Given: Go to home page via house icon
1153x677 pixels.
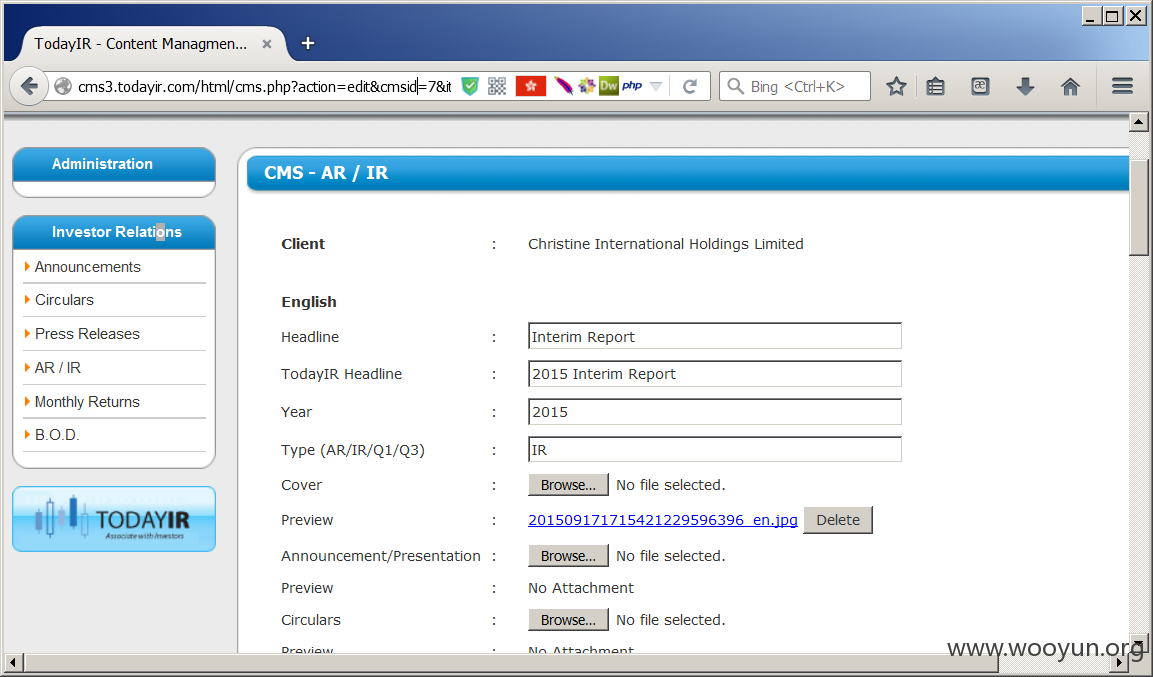Looking at the screenshot, I should point(1070,87).
